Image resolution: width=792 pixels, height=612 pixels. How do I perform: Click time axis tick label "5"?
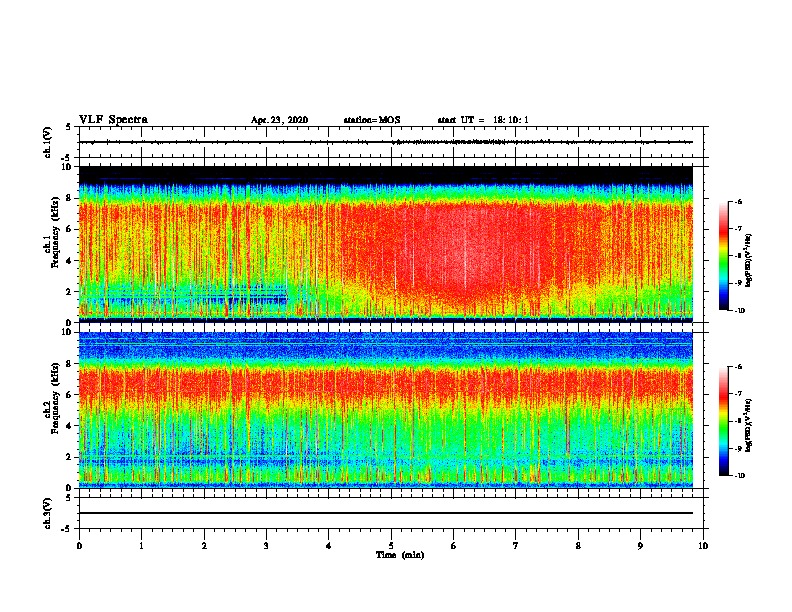[391, 546]
